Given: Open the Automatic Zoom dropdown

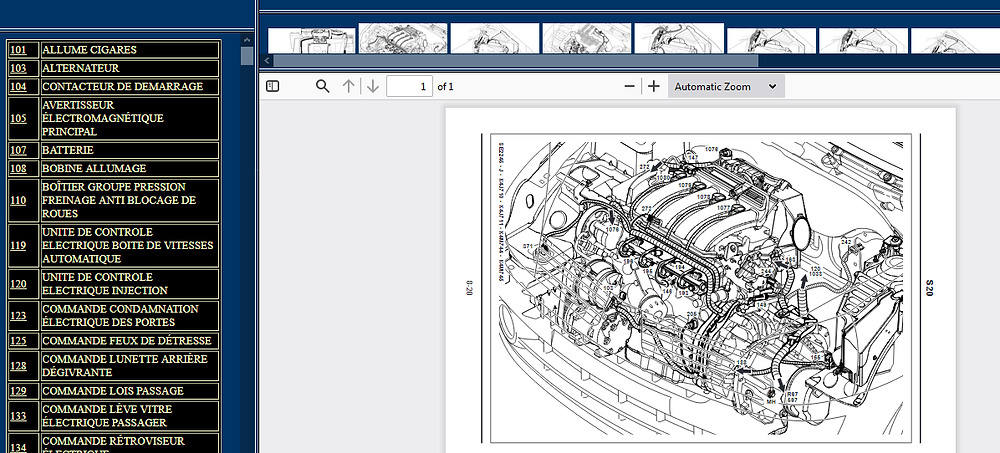Looking at the screenshot, I should pos(726,86).
